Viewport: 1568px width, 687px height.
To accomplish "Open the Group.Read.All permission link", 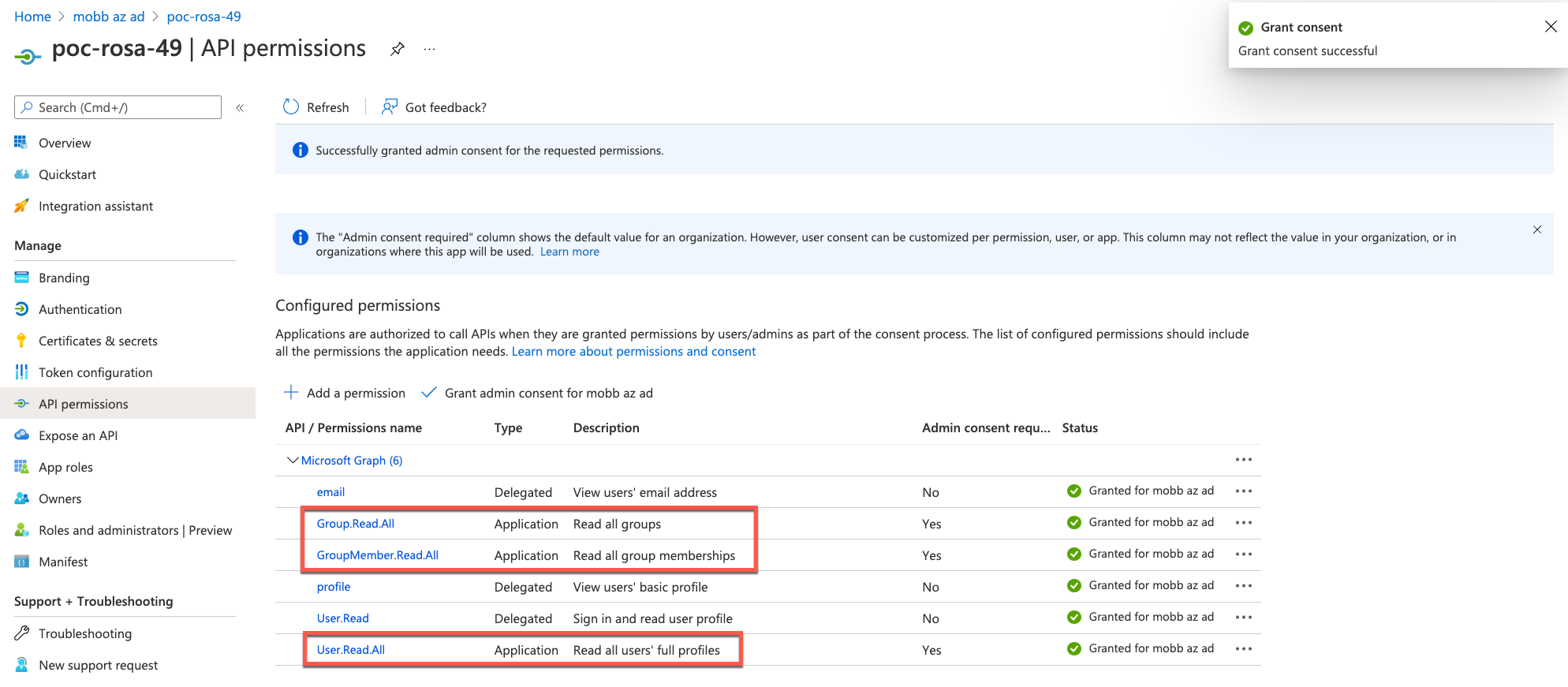I will (x=355, y=524).
